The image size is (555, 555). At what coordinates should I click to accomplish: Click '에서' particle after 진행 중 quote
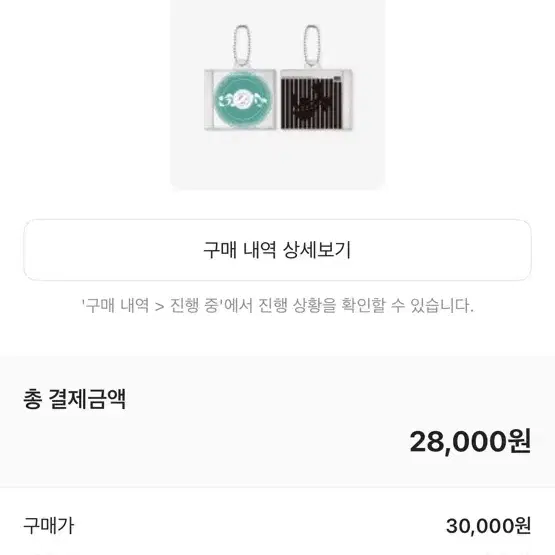[239, 305]
